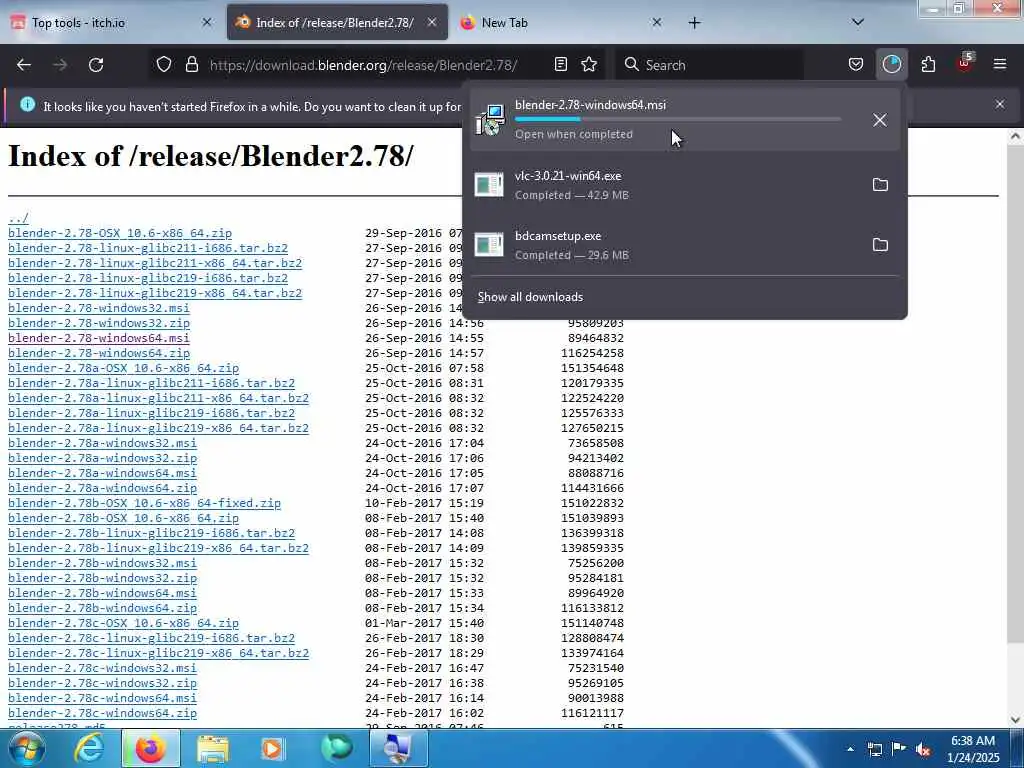
Task: Toggle reader view icon
Action: click(560, 65)
